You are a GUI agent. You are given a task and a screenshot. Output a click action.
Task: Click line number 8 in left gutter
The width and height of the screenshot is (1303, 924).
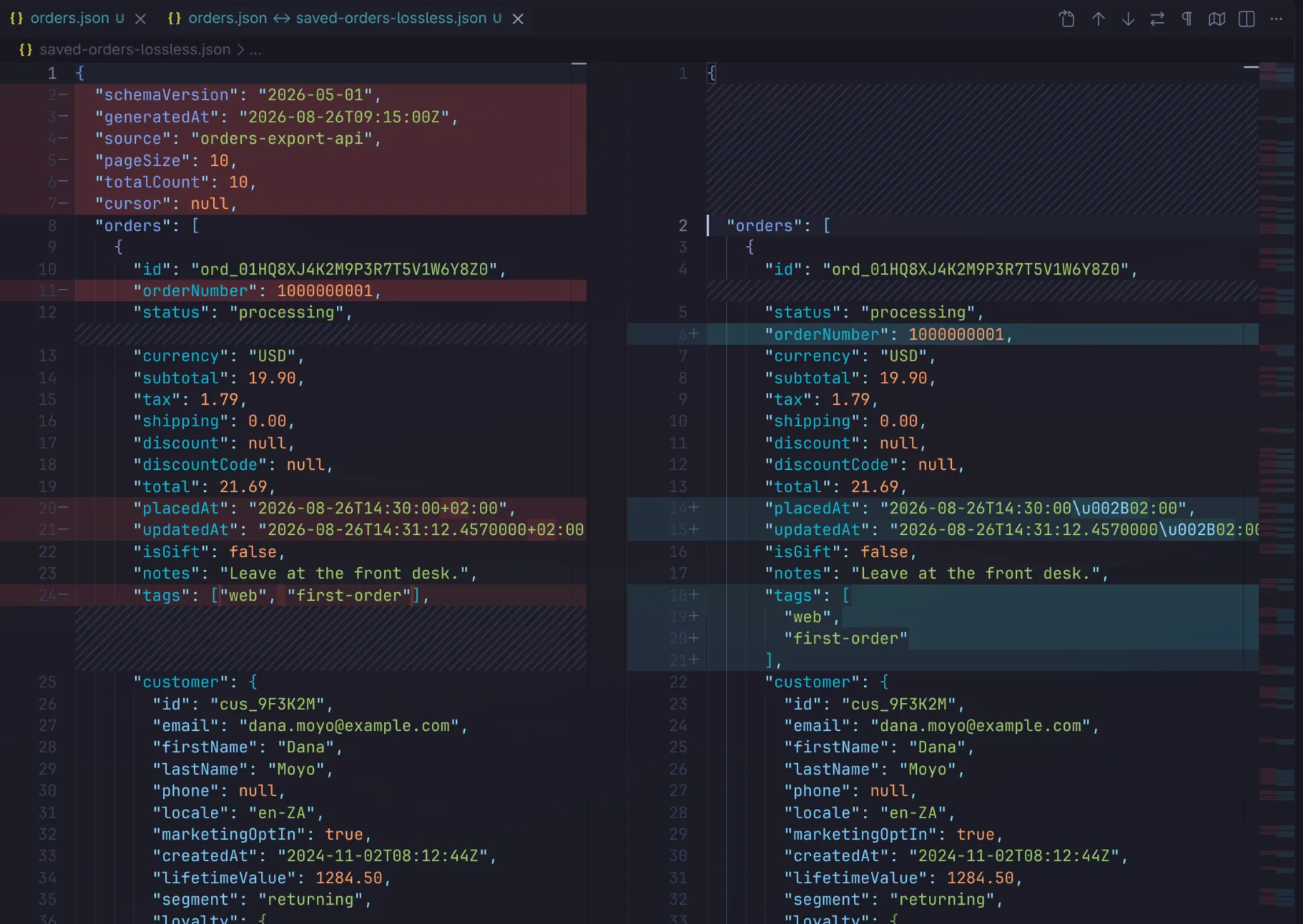pyautogui.click(x=51, y=225)
